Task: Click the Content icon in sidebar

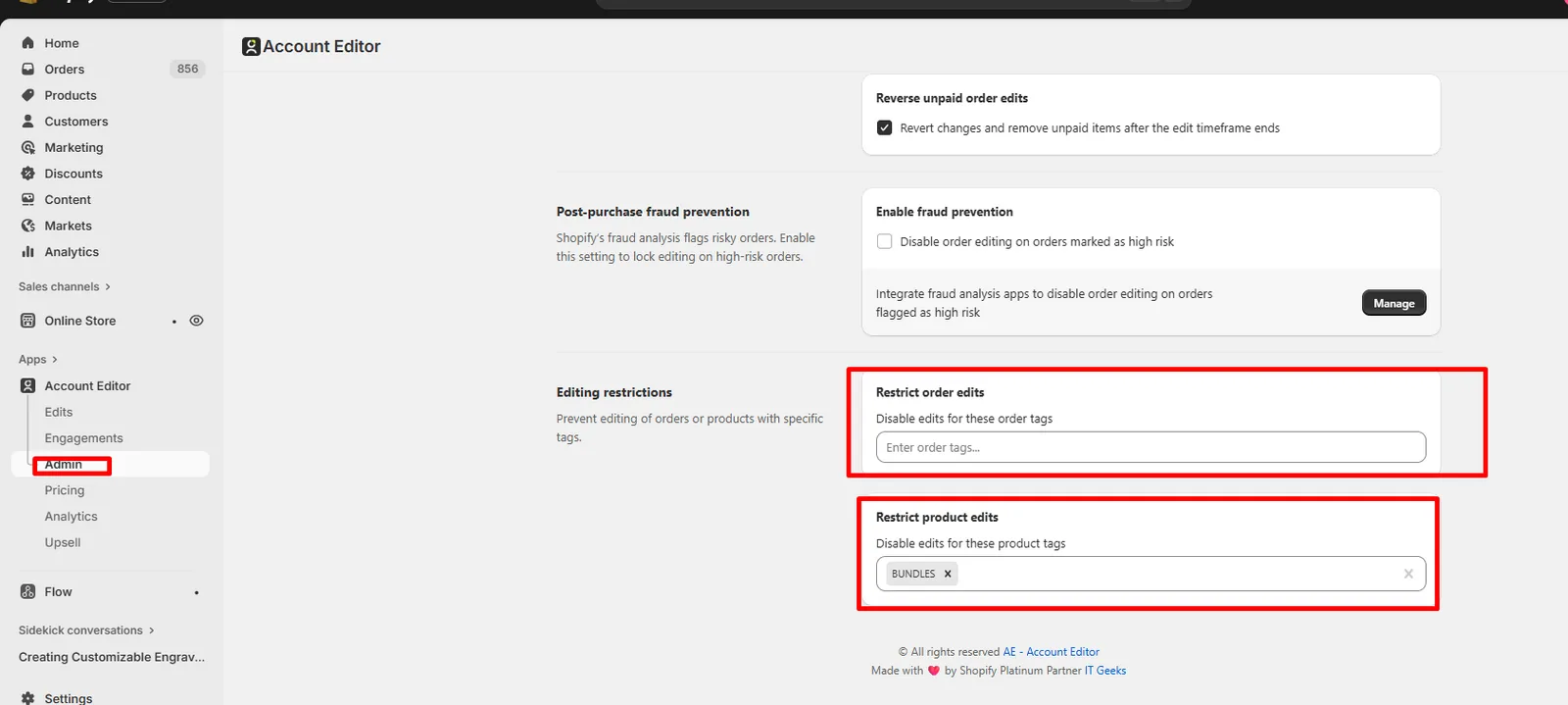Action: (27, 199)
